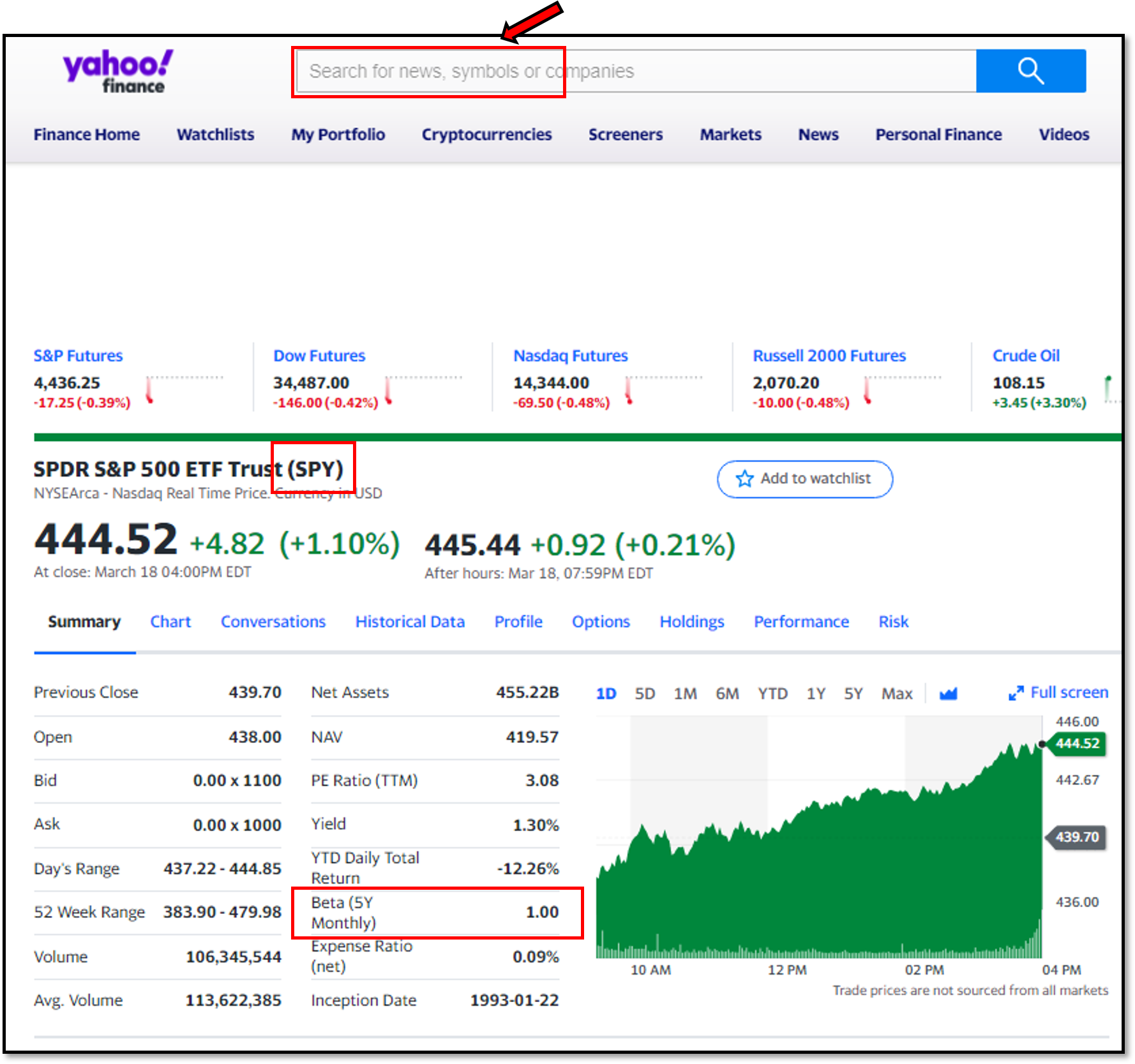Select the 5D chart range
Viewport: 1135px width, 1064px height.
click(645, 694)
